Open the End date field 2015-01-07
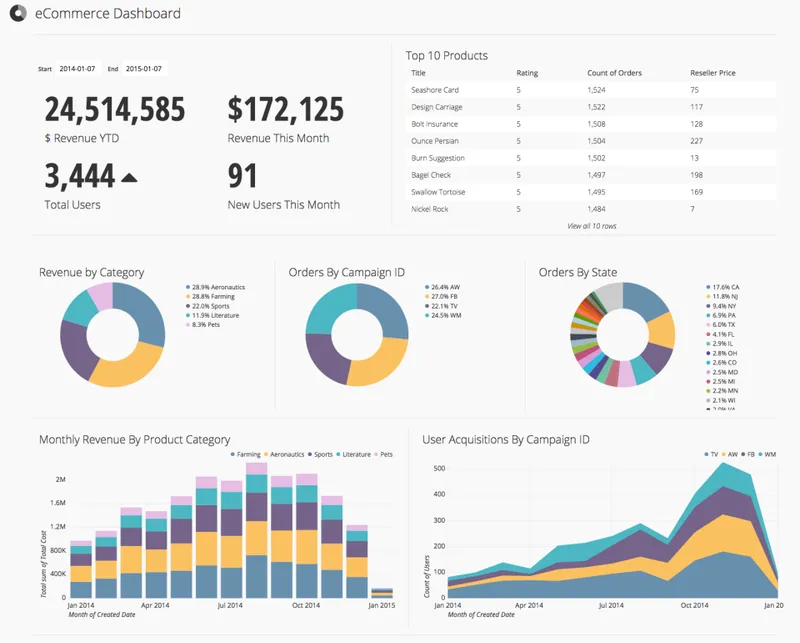This screenshot has width=800, height=643. point(144,68)
